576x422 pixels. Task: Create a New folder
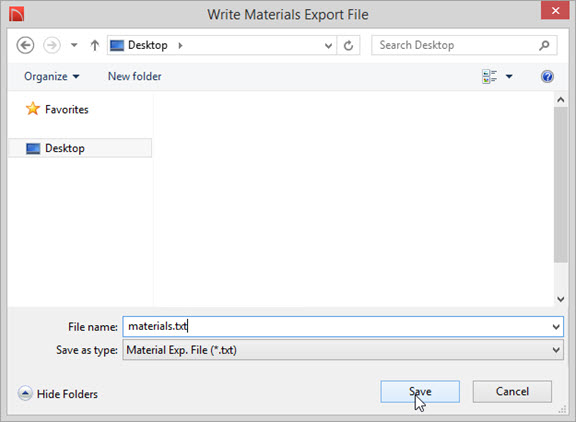[x=134, y=76]
